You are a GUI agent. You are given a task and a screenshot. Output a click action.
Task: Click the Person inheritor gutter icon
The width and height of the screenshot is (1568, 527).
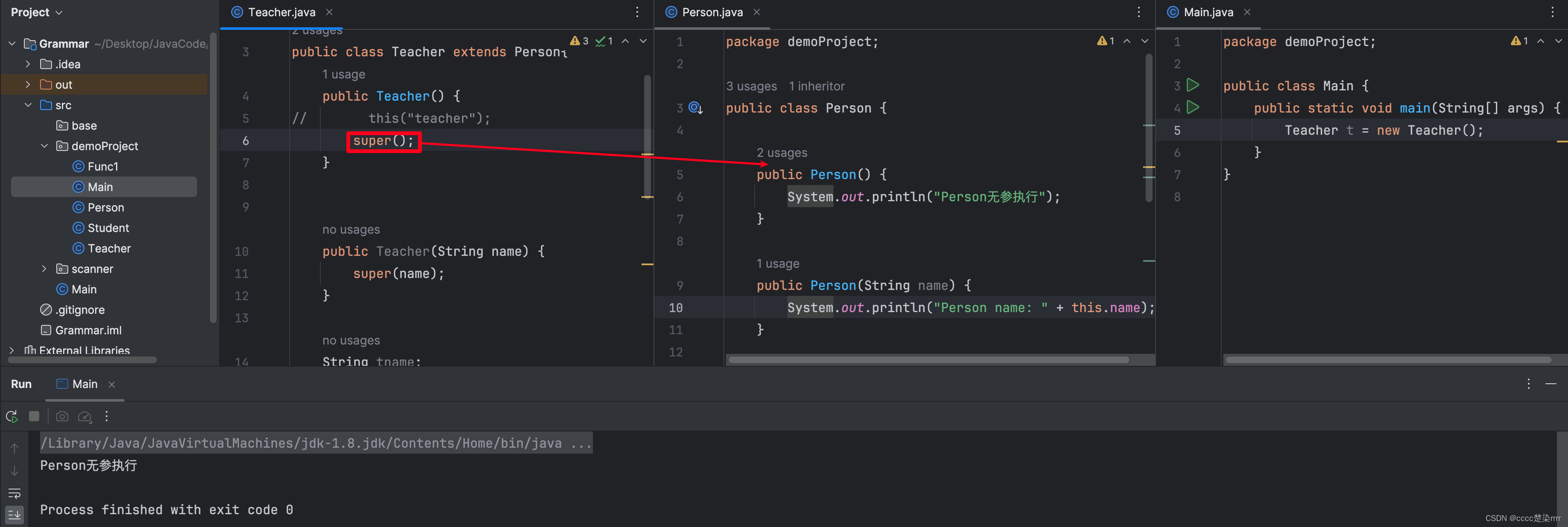[696, 108]
